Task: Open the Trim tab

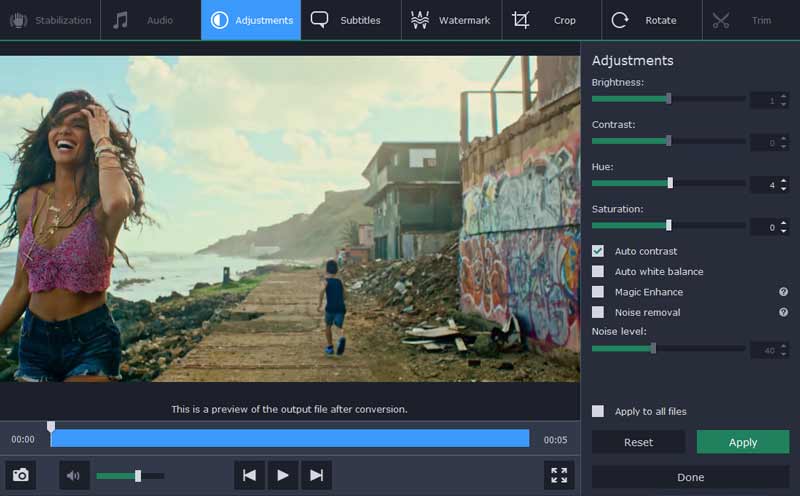Action: 752,20
